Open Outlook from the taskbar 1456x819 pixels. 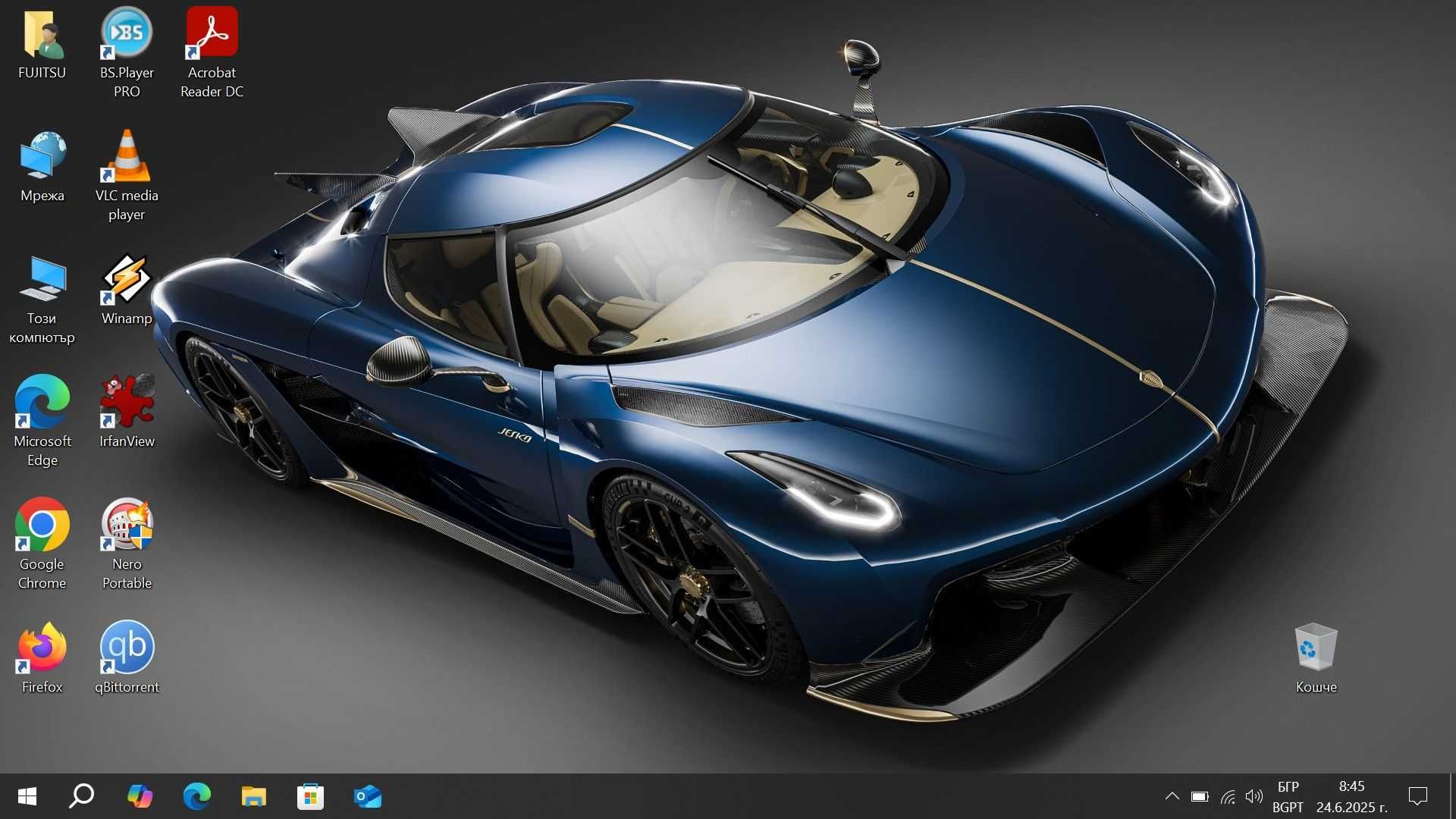[368, 796]
